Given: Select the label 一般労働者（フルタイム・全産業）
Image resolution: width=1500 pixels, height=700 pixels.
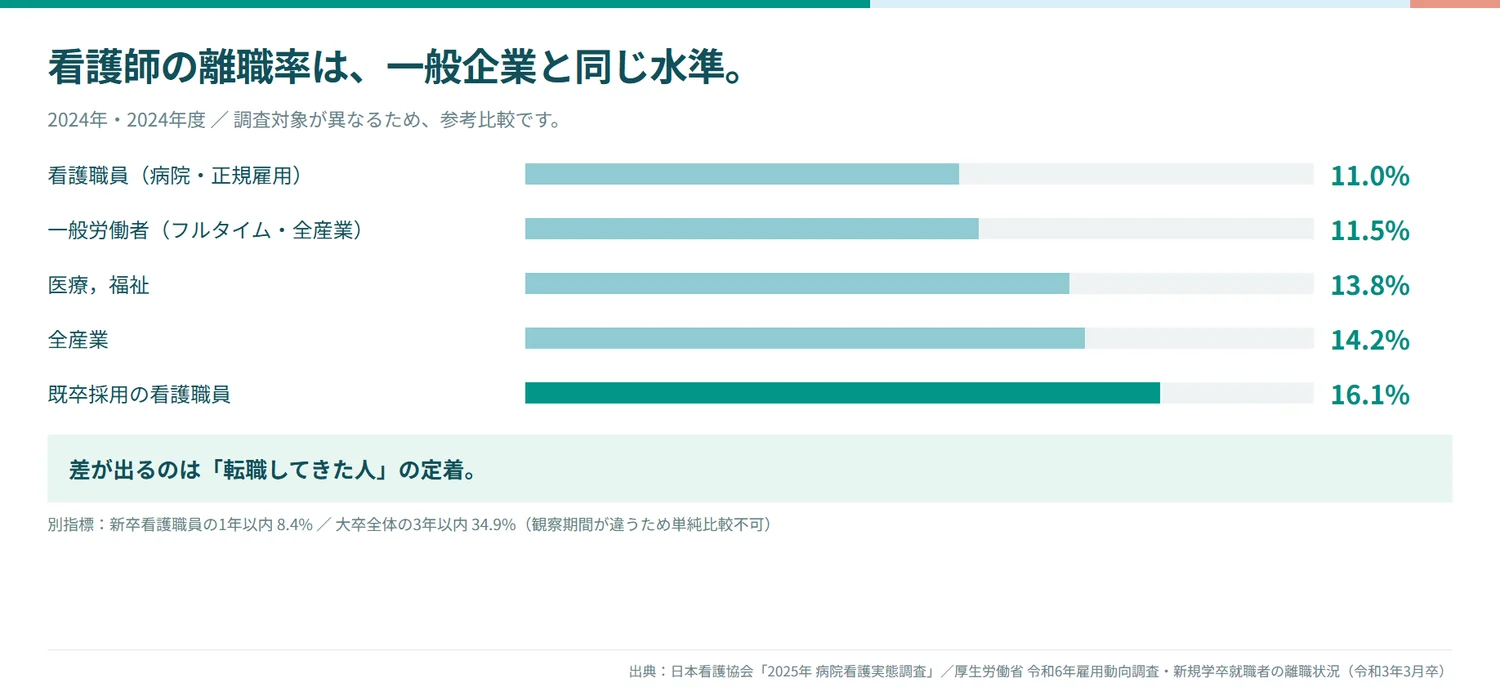Looking at the screenshot, I should pyautogui.click(x=205, y=230).
